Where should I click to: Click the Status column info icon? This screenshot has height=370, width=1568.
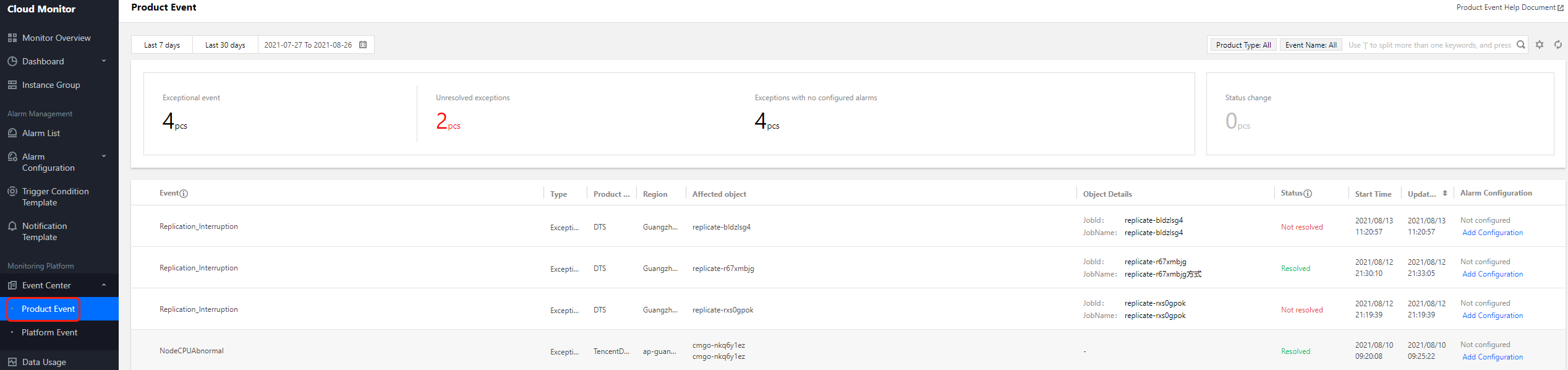pyautogui.click(x=1308, y=194)
